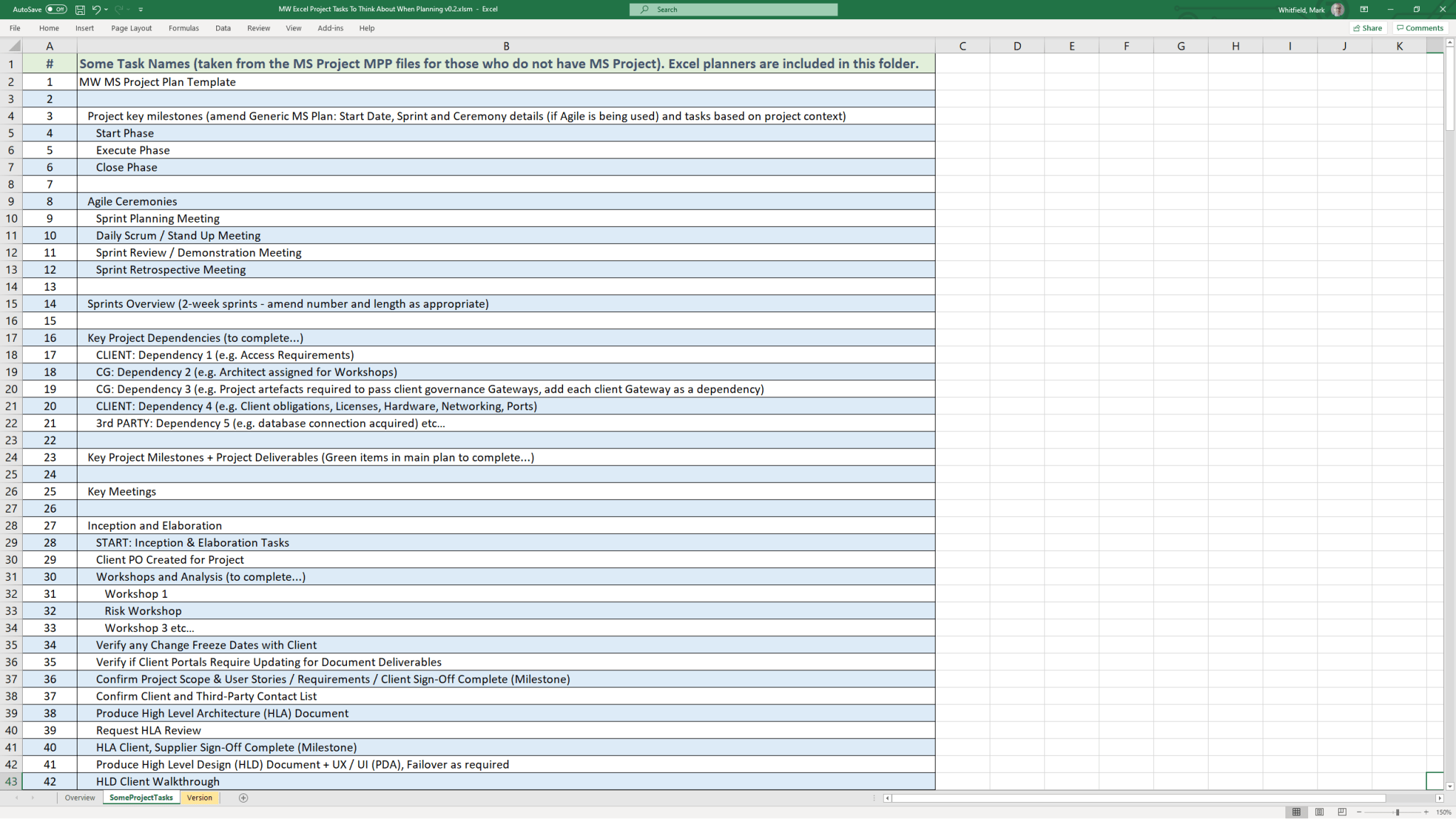Open the Ribbon Display Options icon
This screenshot has height=819, width=1456.
[x=1364, y=9]
